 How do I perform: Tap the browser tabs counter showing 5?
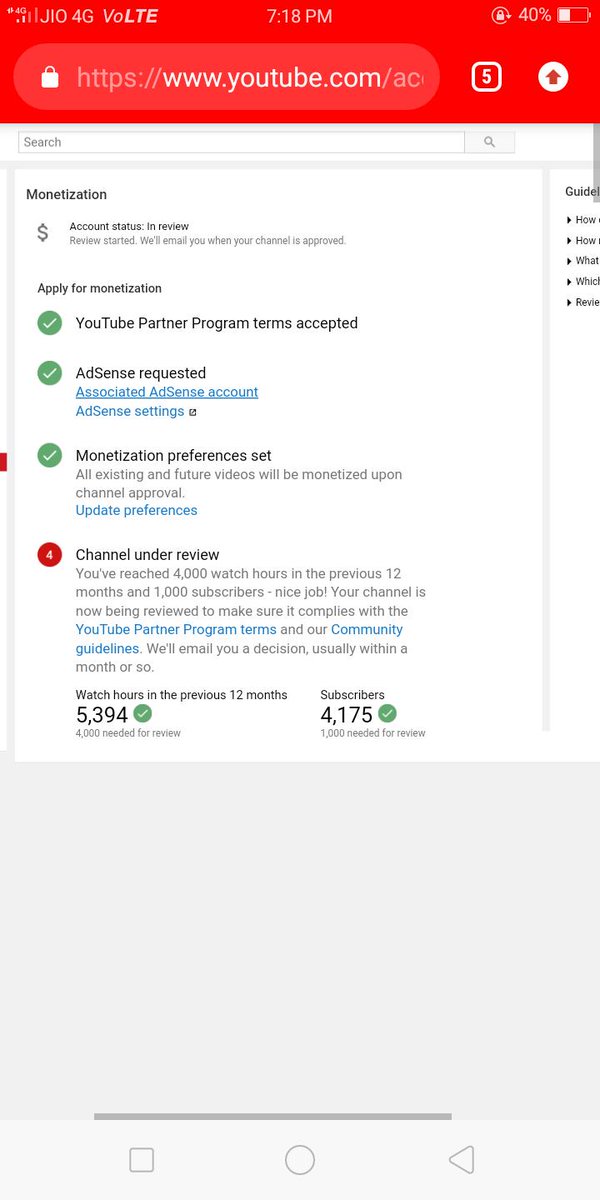pos(486,77)
